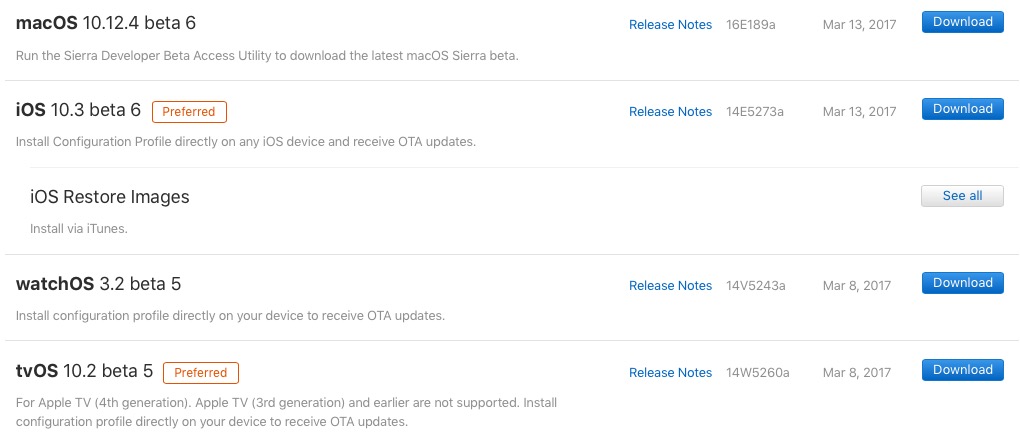Click build number 16E189a
Image resolution: width=1020 pixels, height=444 pixels.
click(x=753, y=25)
